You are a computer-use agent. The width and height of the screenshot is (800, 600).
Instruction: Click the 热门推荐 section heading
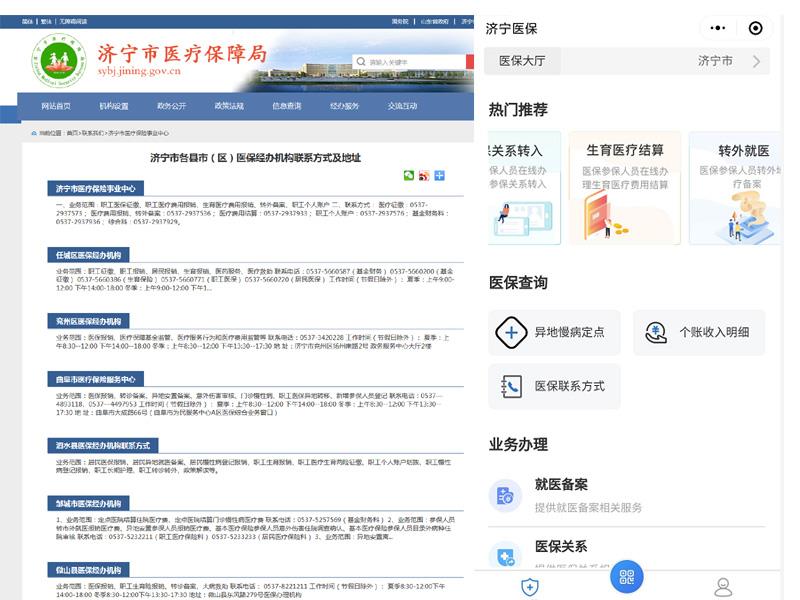coord(518,110)
